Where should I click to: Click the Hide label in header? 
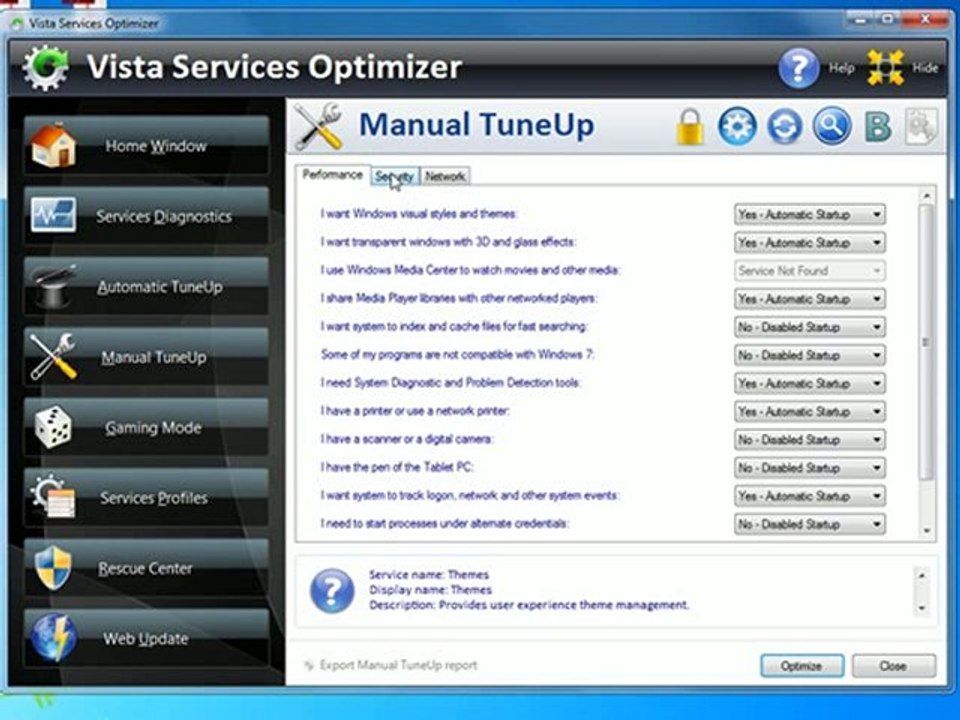tap(924, 68)
